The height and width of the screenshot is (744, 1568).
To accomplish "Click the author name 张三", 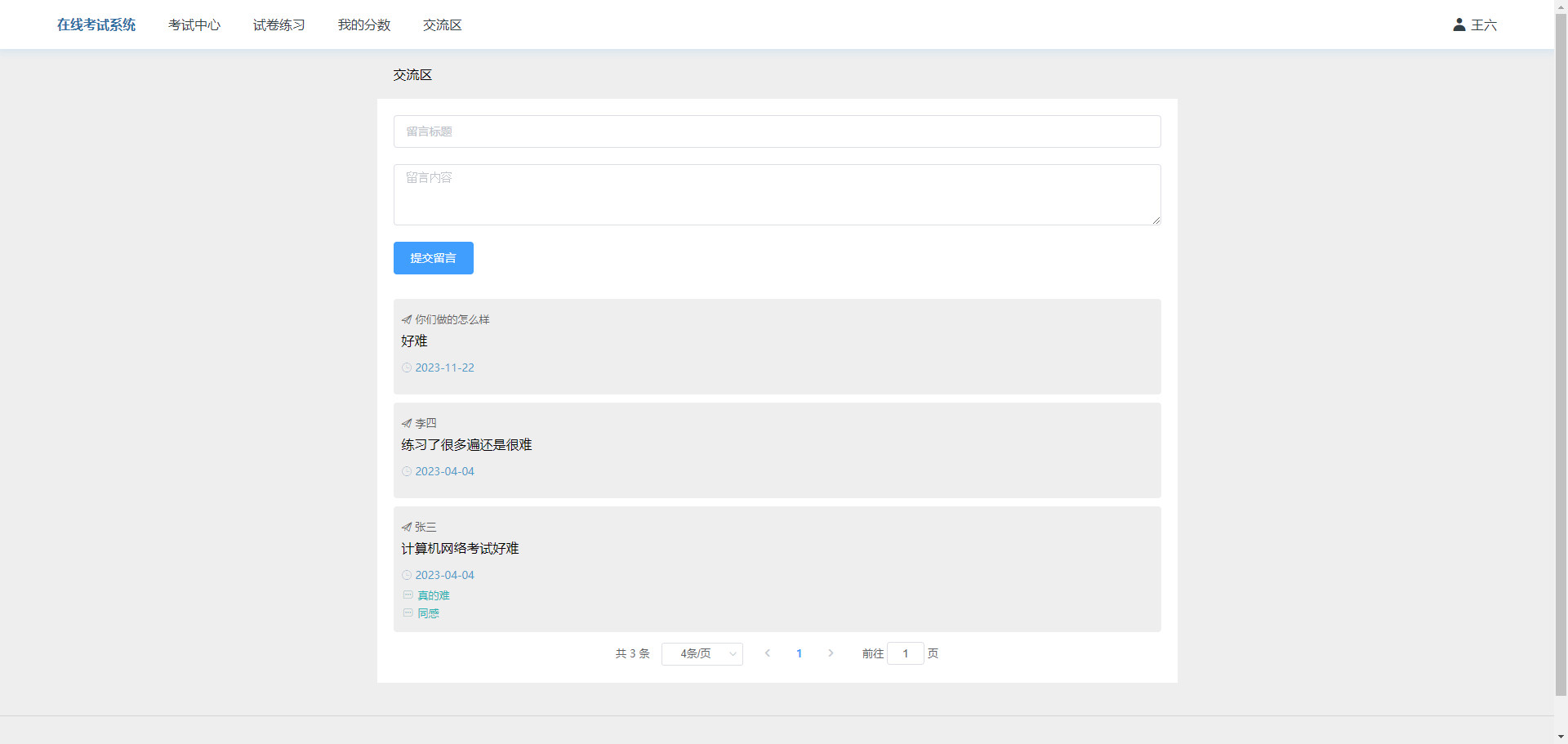I will [x=425, y=527].
